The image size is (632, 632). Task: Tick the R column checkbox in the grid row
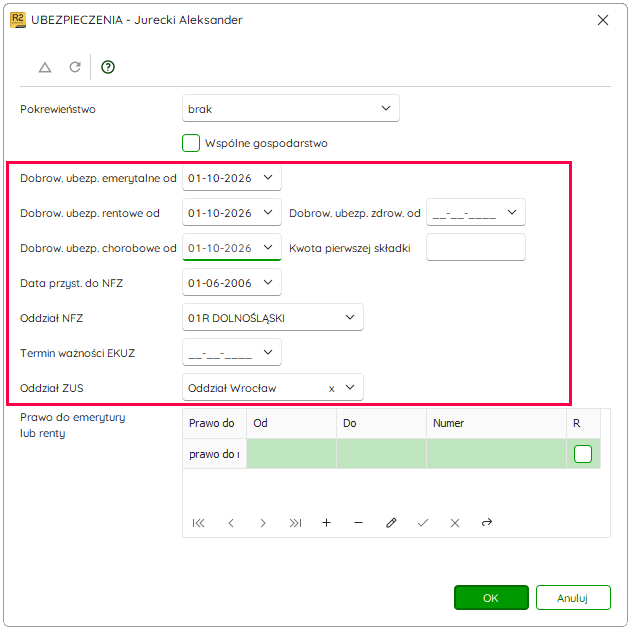pos(583,454)
